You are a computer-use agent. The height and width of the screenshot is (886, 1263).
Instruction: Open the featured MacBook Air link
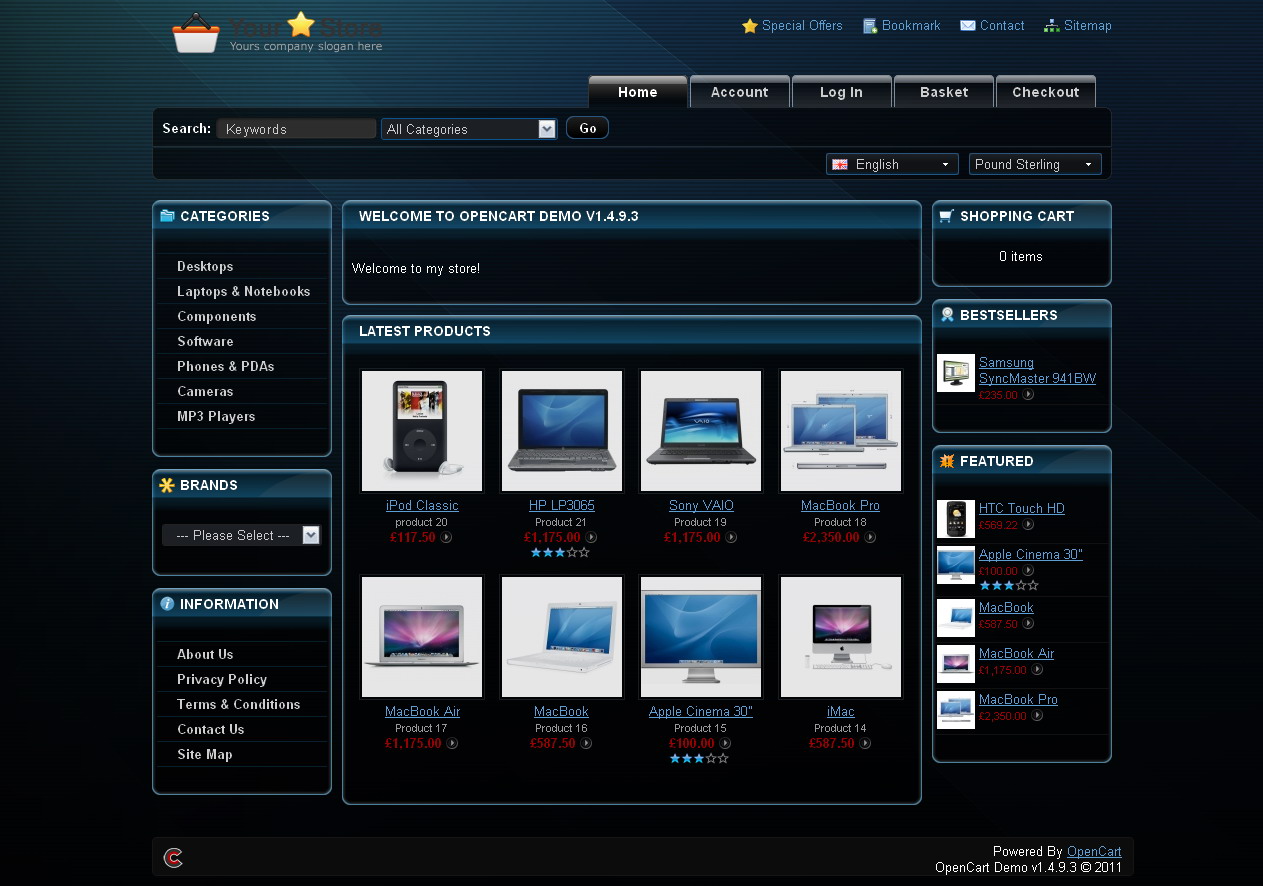pos(1016,653)
